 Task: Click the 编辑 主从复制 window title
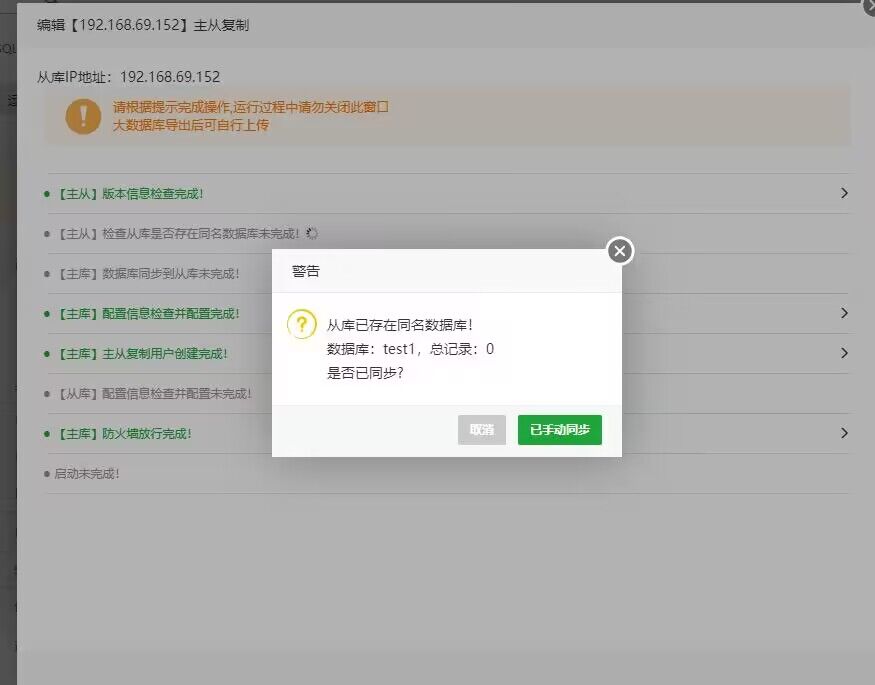click(143, 25)
